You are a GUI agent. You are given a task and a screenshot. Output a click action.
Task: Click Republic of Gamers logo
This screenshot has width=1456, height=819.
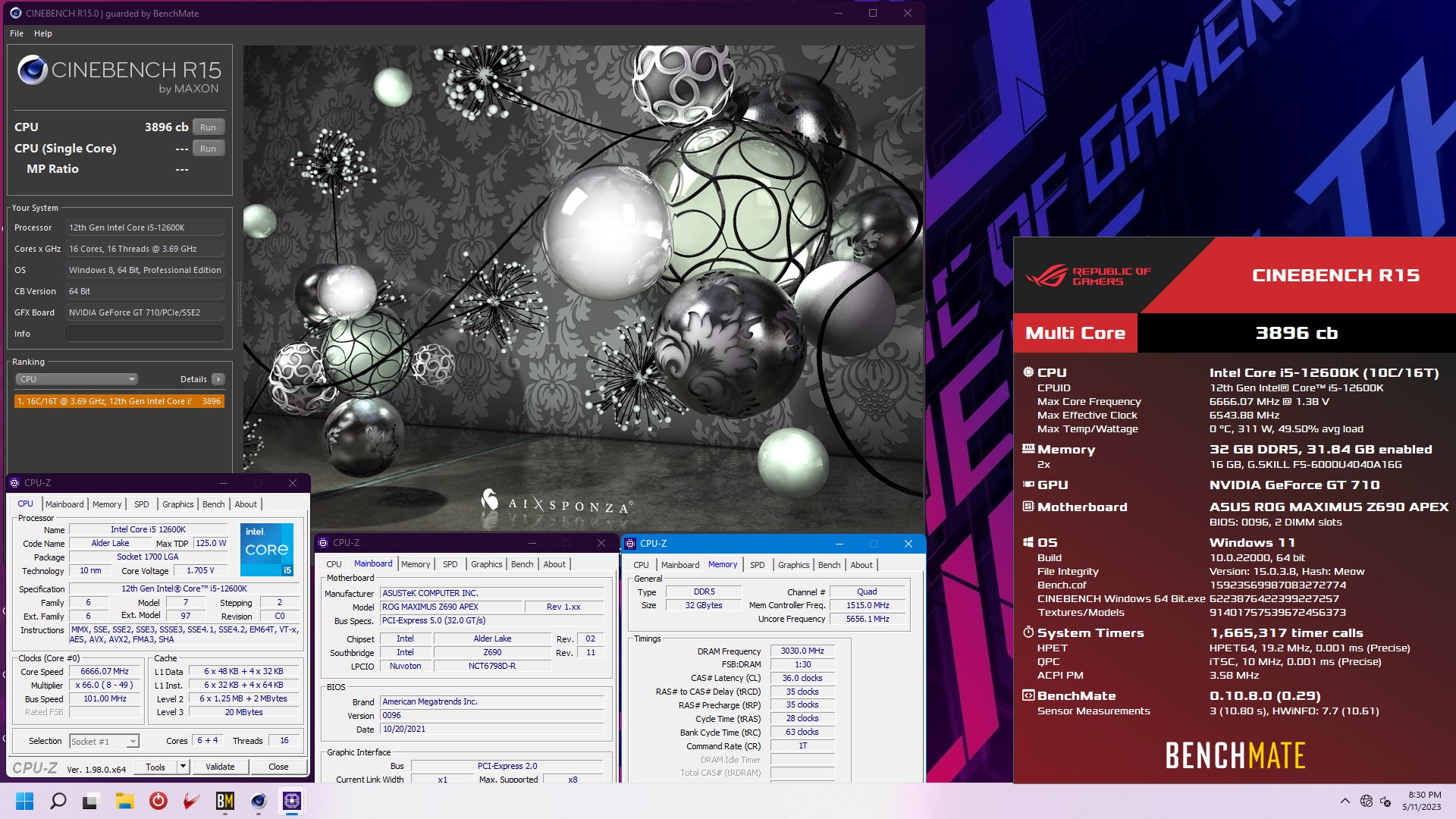point(1088,276)
